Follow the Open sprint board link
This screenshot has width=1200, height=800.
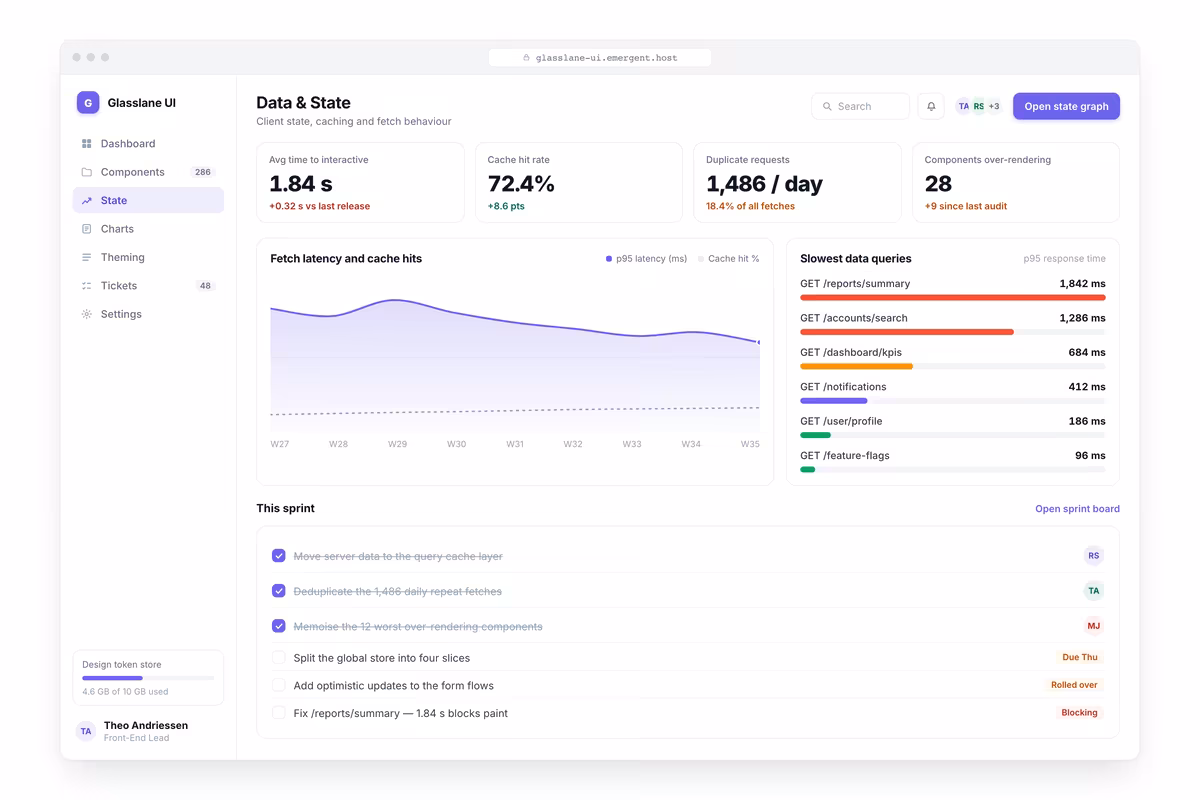1077,509
